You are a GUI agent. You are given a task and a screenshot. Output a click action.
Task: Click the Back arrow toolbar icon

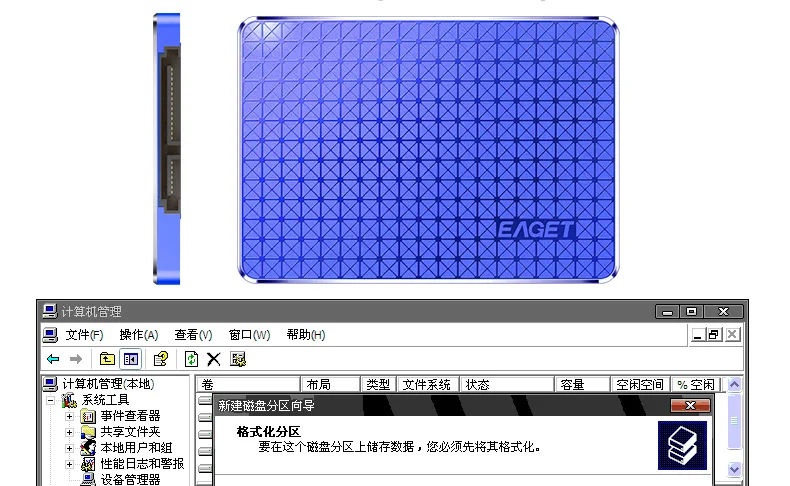(53, 359)
